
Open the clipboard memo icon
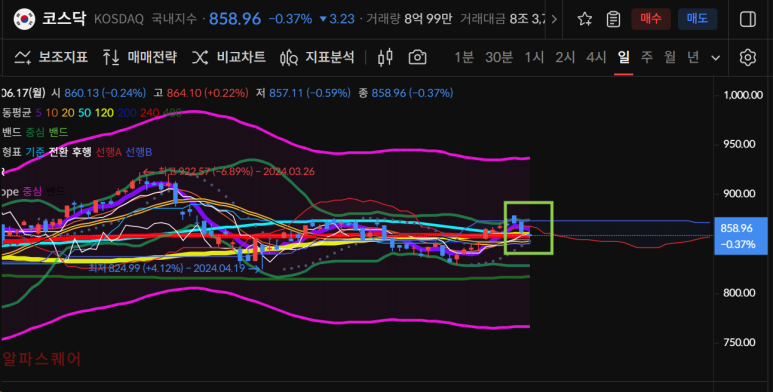(613, 19)
